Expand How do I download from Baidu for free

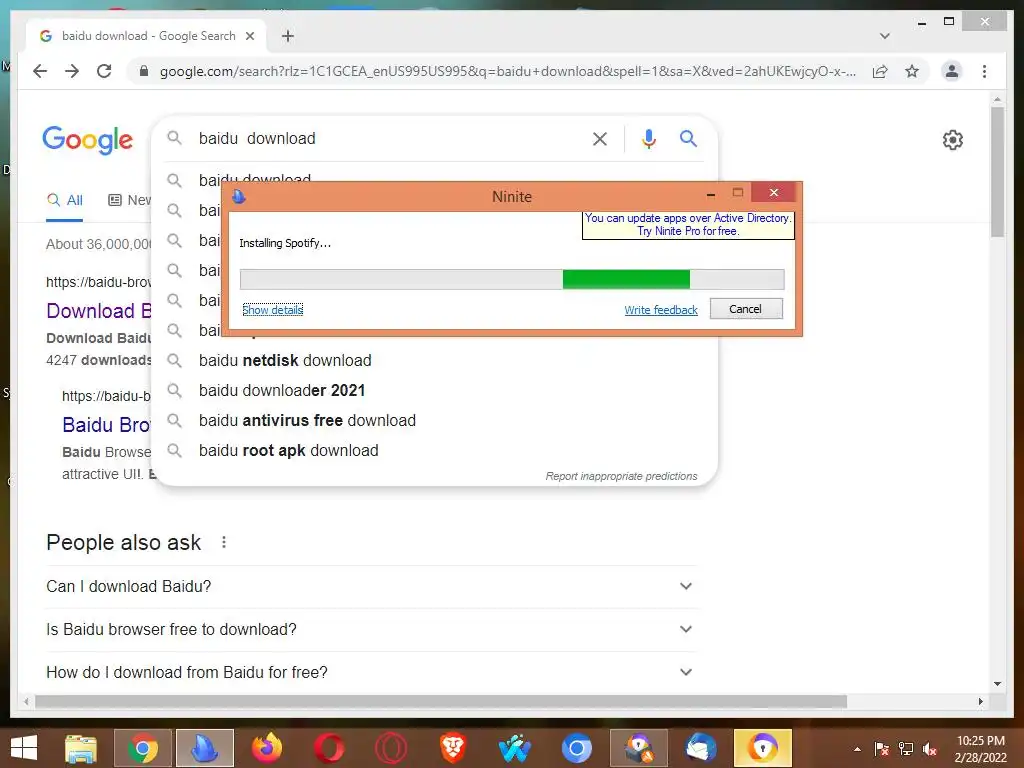pyautogui.click(x=370, y=673)
